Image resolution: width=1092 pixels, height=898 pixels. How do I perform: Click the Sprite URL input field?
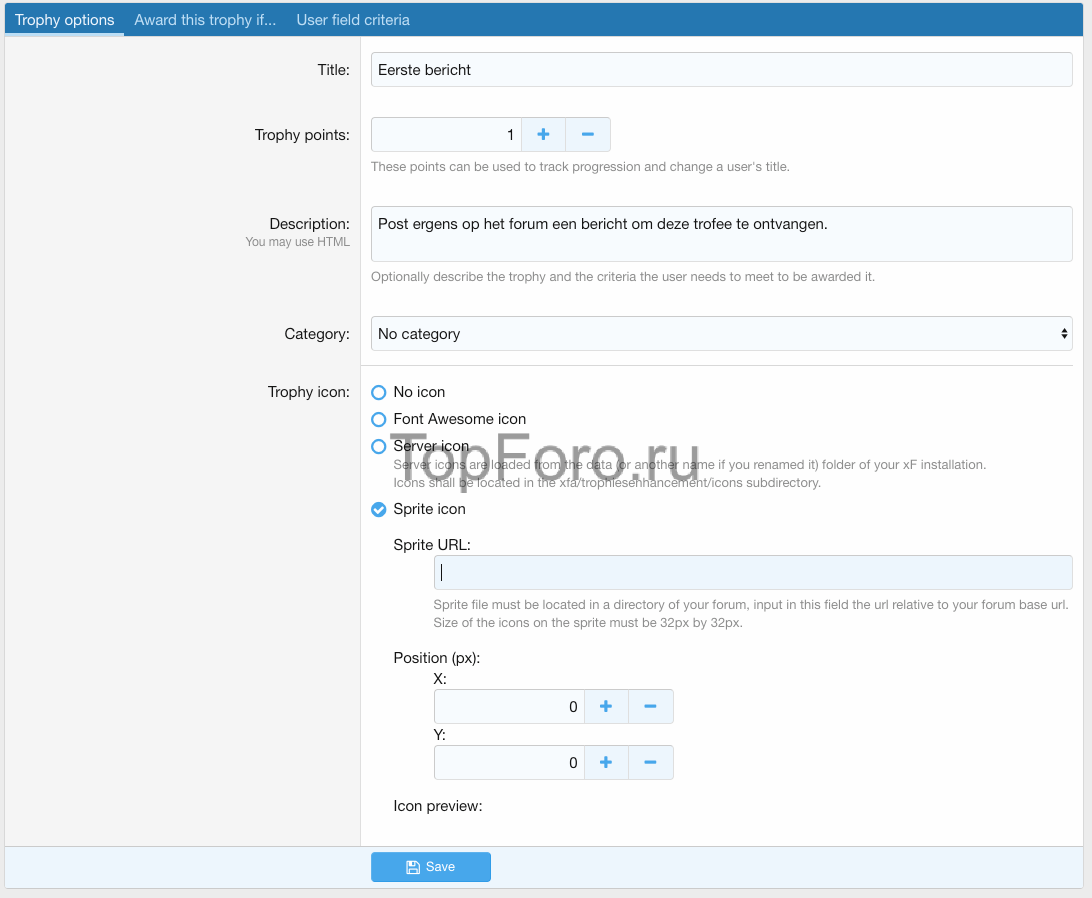(753, 573)
